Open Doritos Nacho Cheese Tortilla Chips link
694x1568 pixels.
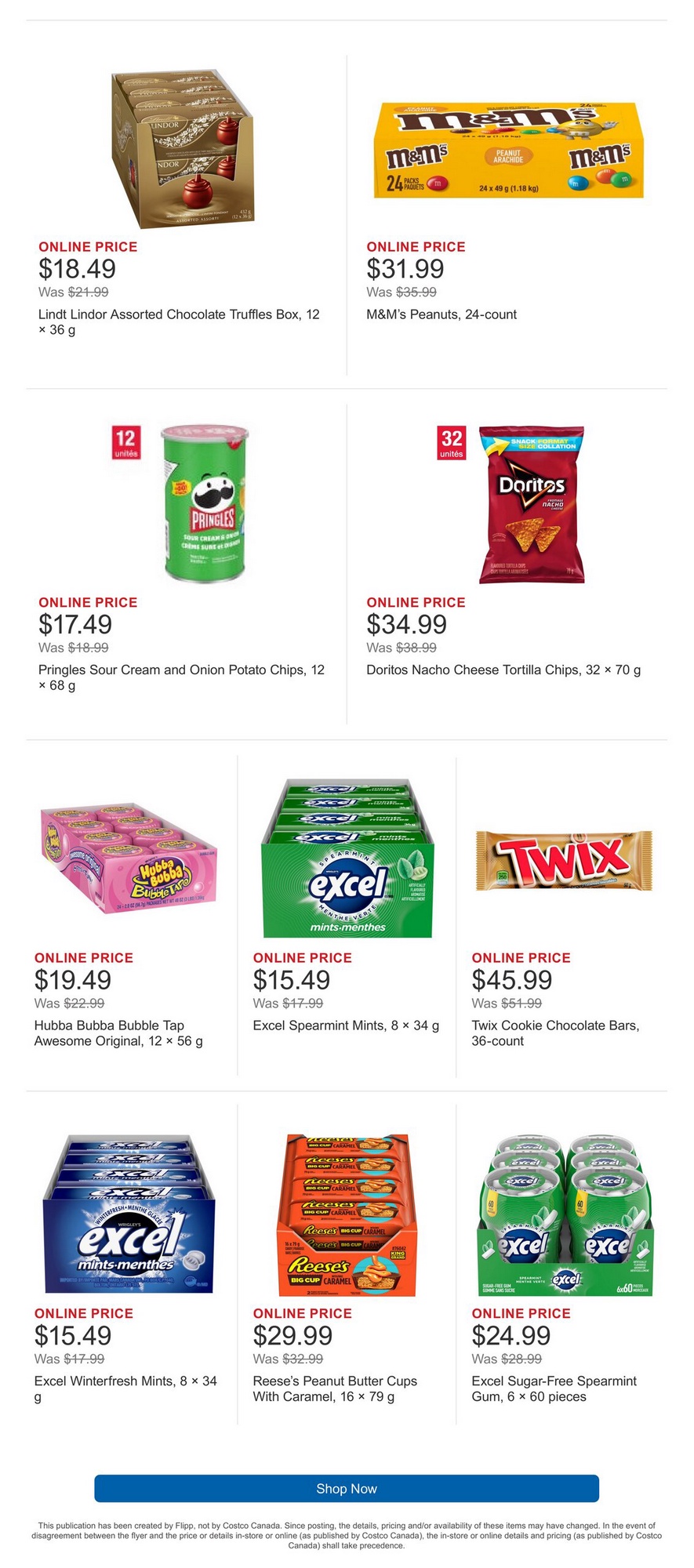coord(503,670)
